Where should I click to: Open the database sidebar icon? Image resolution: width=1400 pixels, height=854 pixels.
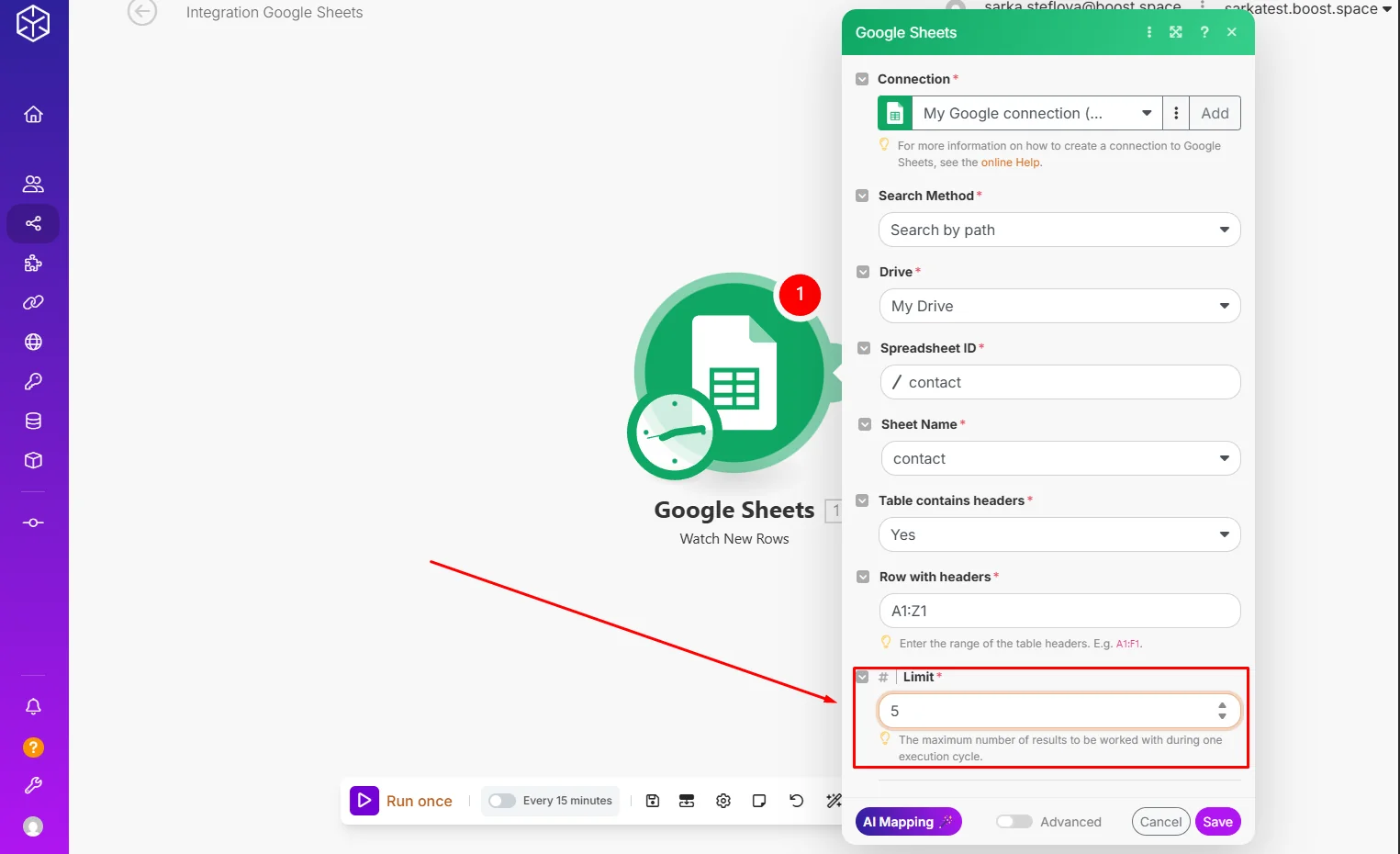point(33,421)
